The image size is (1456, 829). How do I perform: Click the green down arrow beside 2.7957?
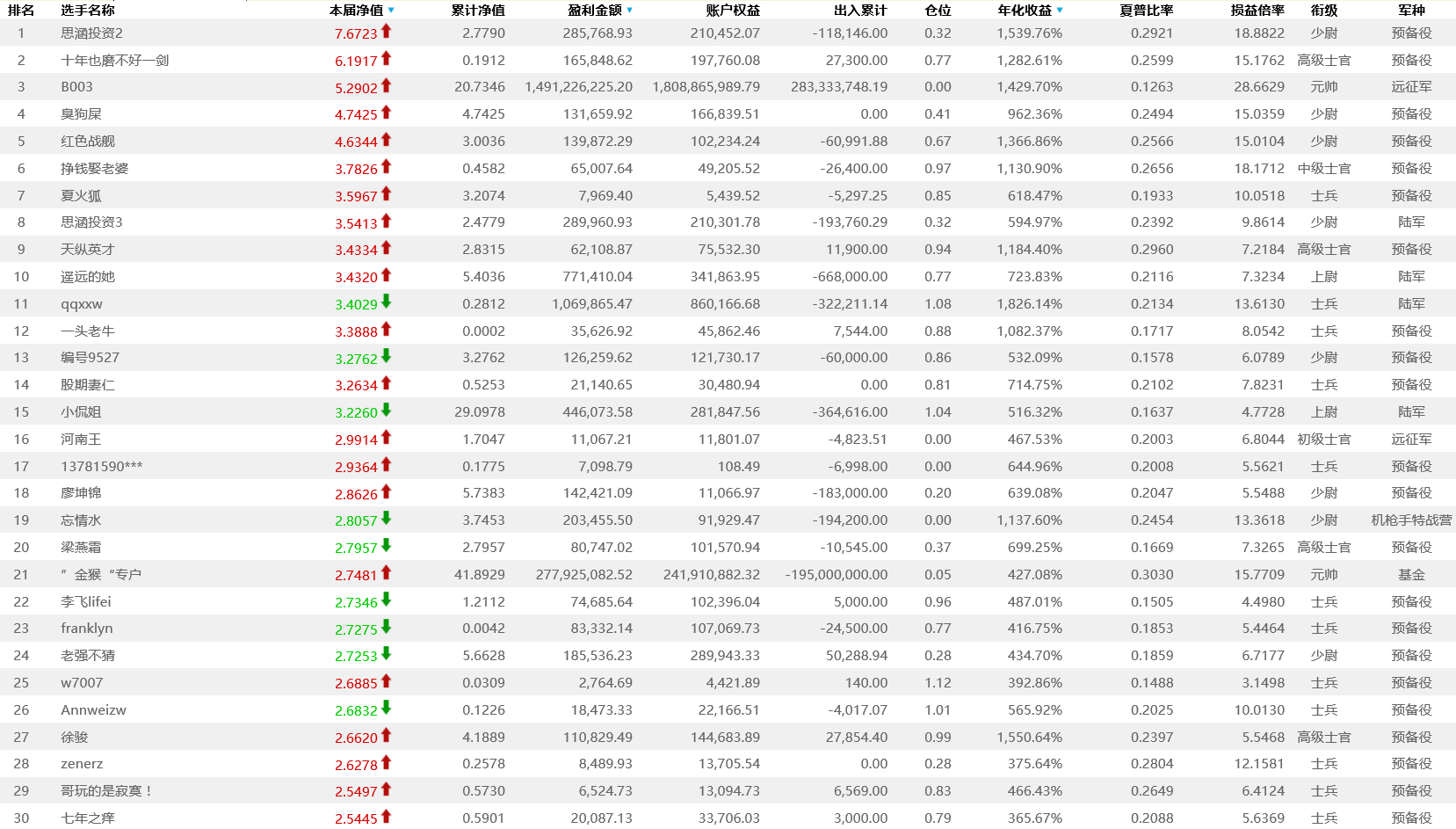point(386,546)
